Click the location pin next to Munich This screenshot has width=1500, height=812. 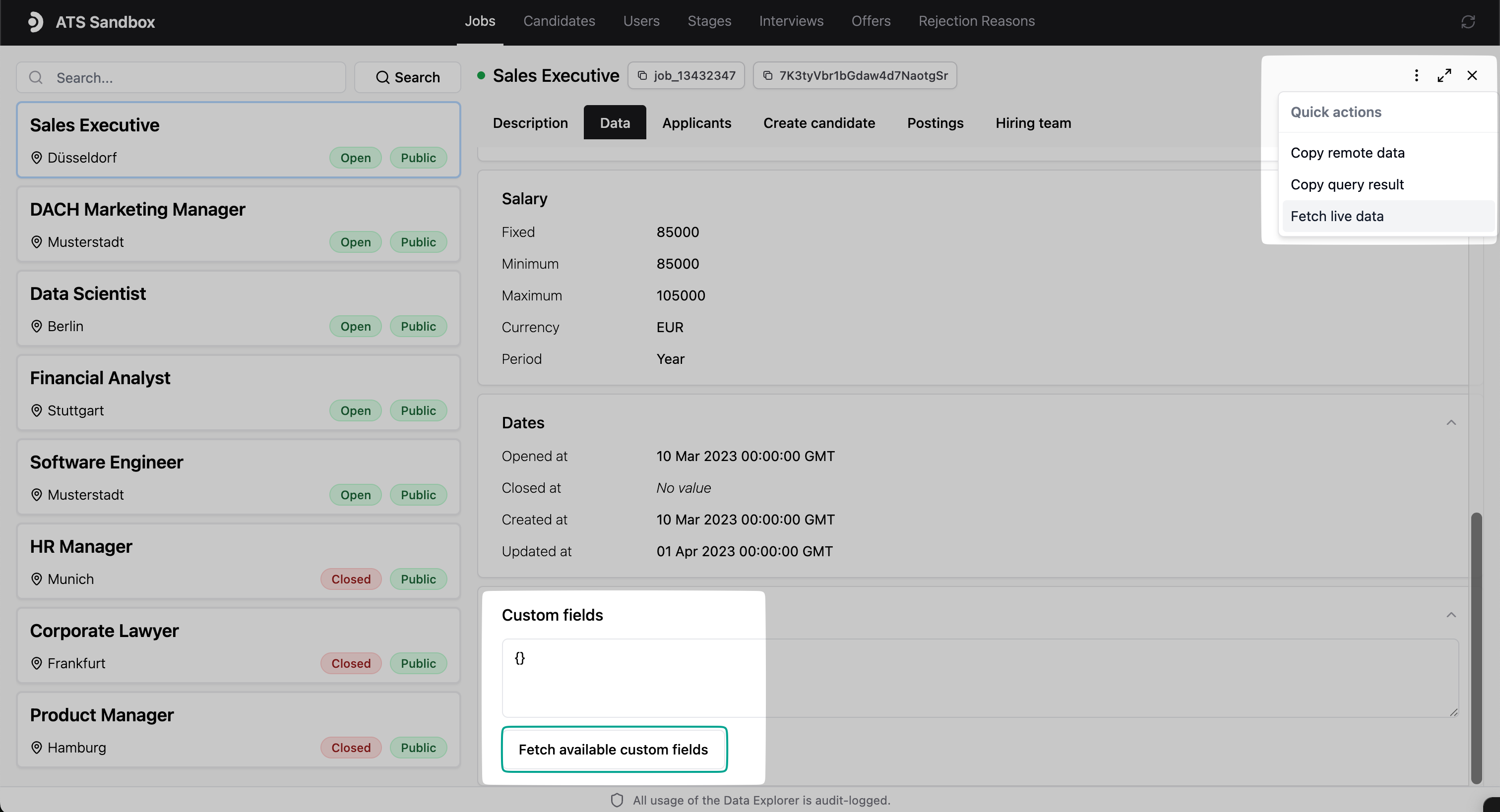coord(36,579)
